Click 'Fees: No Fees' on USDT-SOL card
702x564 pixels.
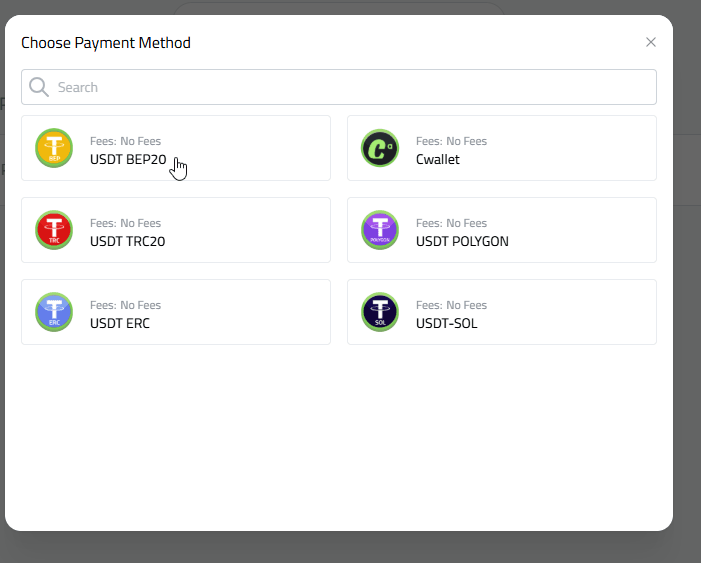[x=451, y=305]
